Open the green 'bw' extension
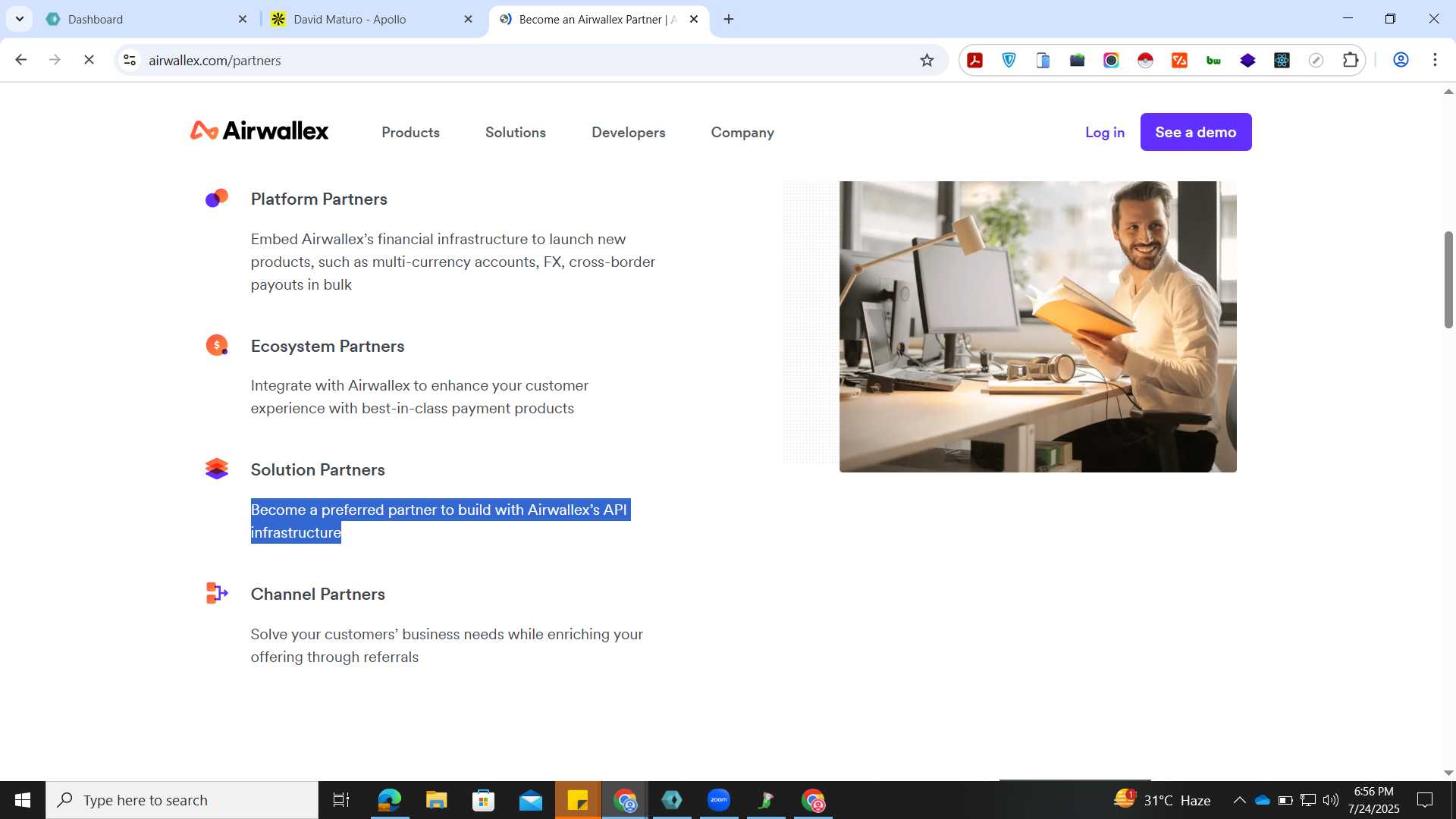The image size is (1456, 819). tap(1214, 60)
